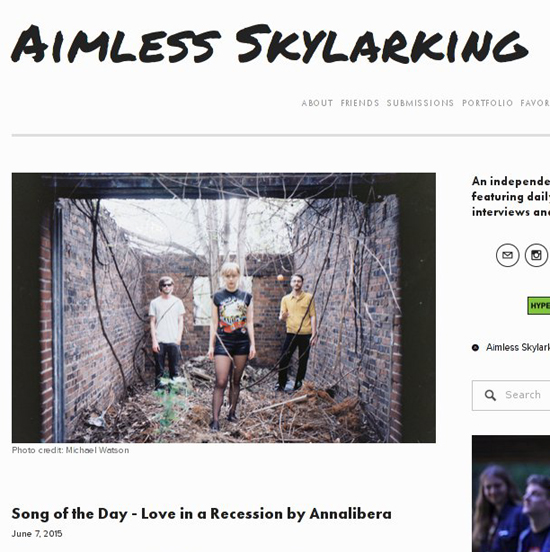Click the envelope email icon
Screen dimensions: 550x552
(x=507, y=255)
